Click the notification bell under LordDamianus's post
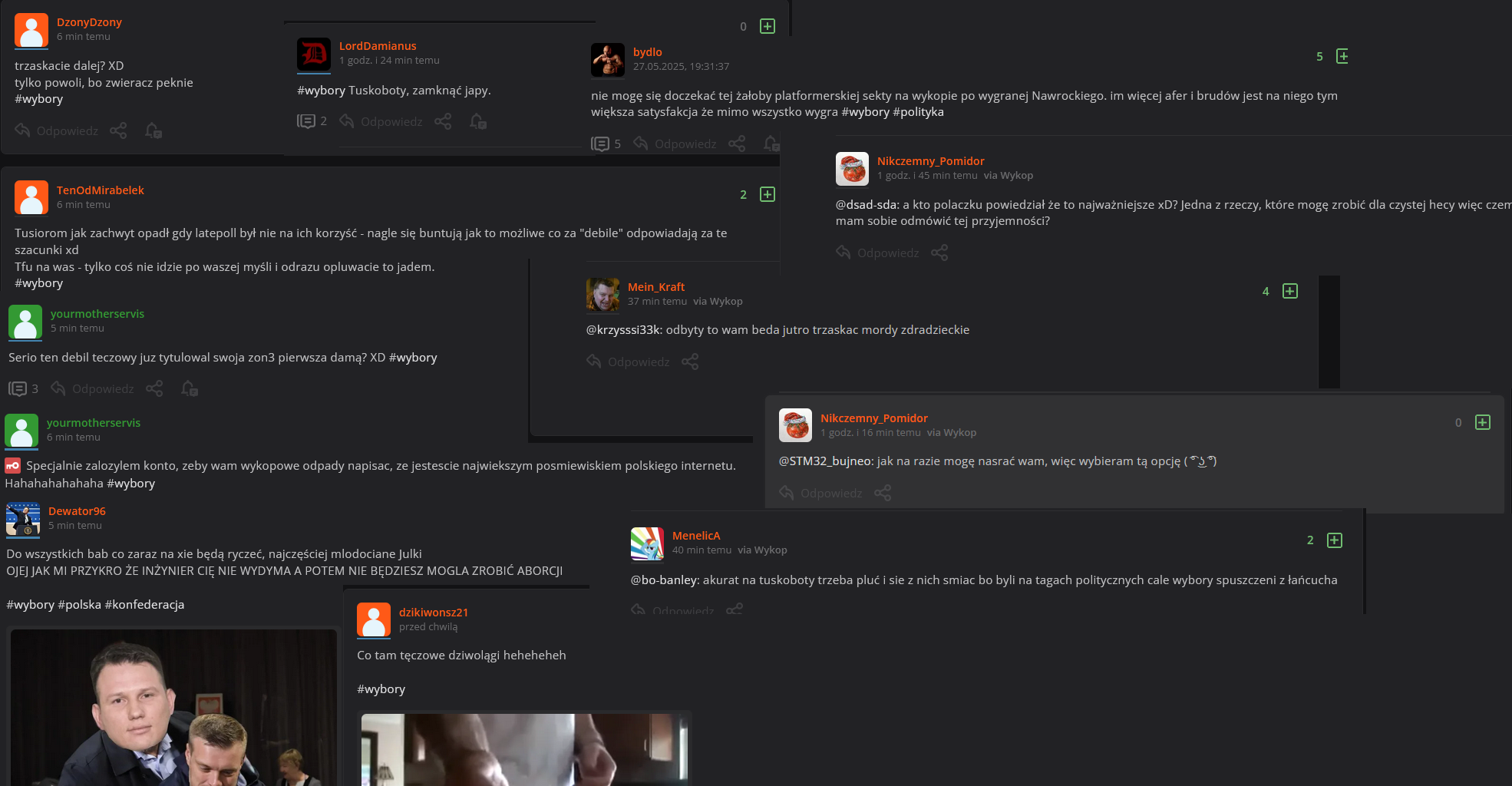The image size is (1512, 786). (x=477, y=121)
